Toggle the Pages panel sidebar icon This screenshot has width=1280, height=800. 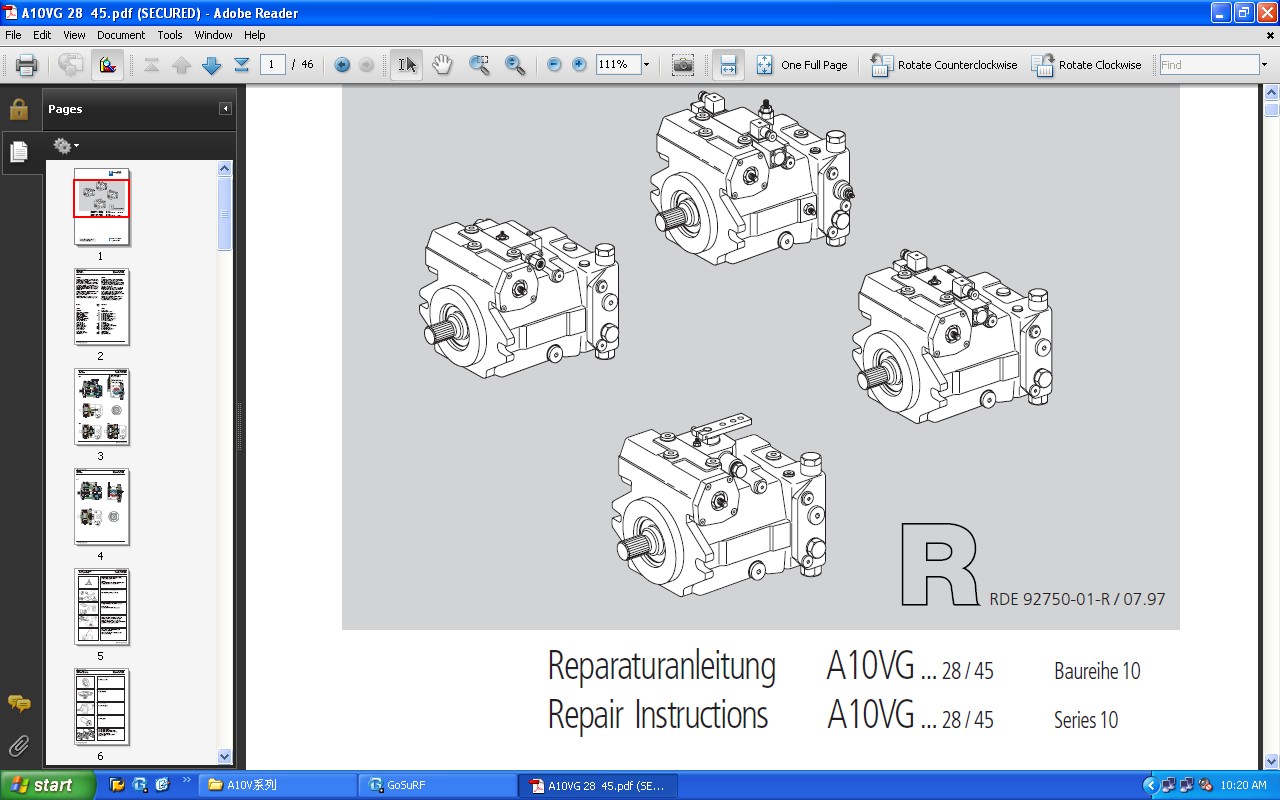click(x=19, y=152)
